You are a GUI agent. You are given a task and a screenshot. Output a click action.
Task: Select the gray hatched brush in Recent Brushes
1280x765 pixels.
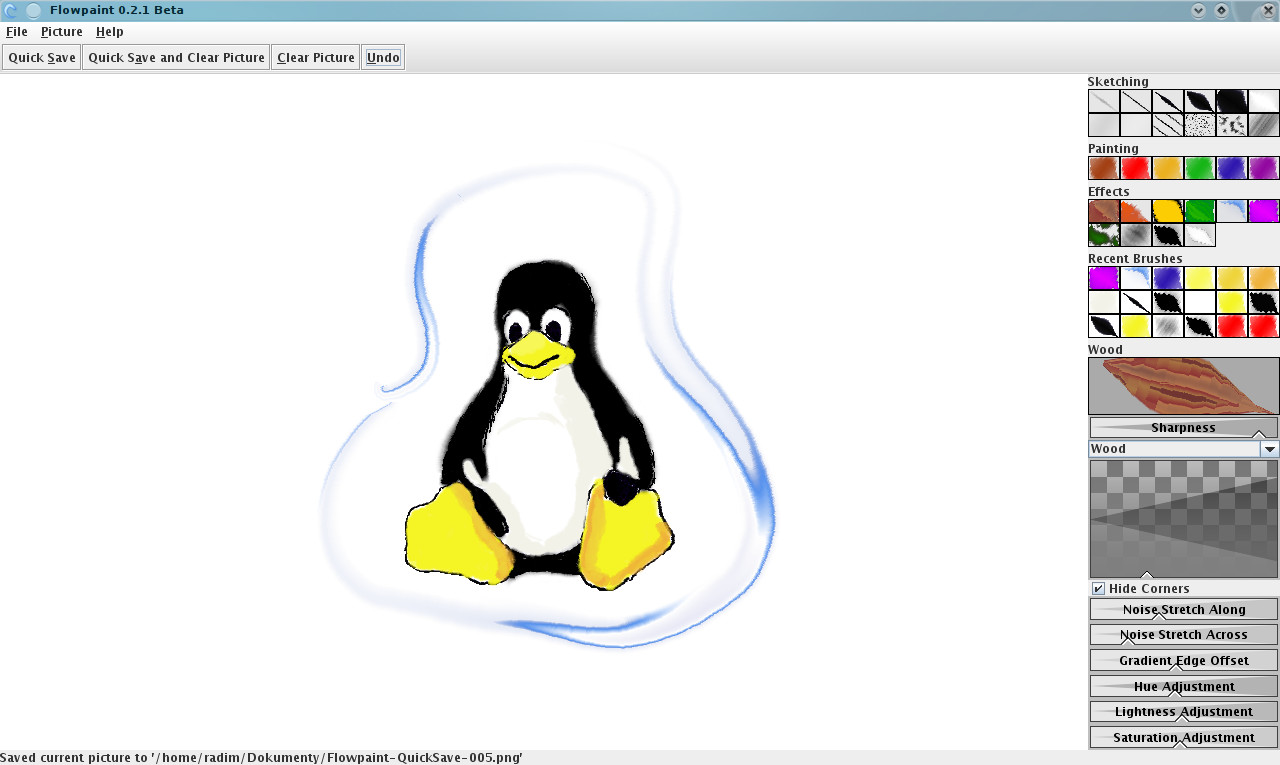(1168, 326)
